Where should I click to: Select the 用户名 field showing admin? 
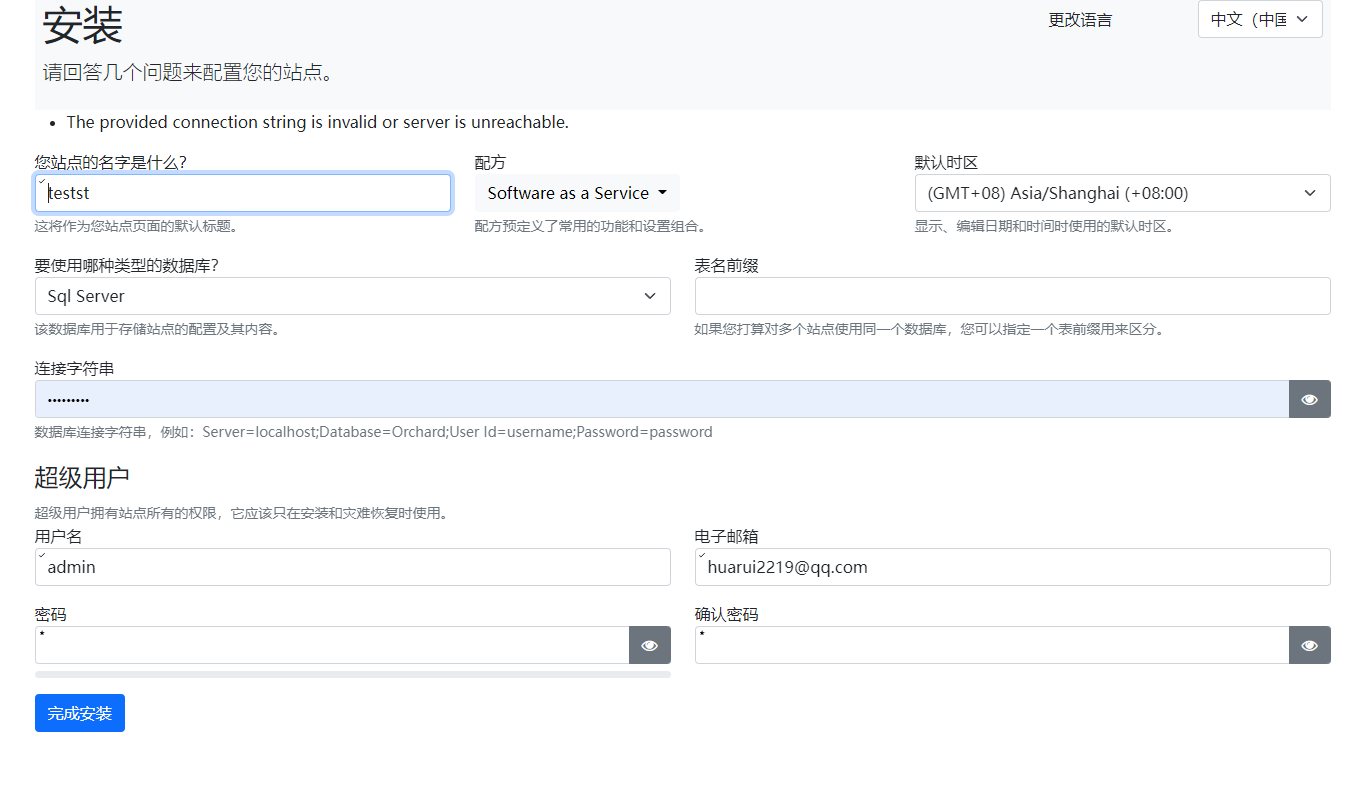pyautogui.click(x=352, y=567)
